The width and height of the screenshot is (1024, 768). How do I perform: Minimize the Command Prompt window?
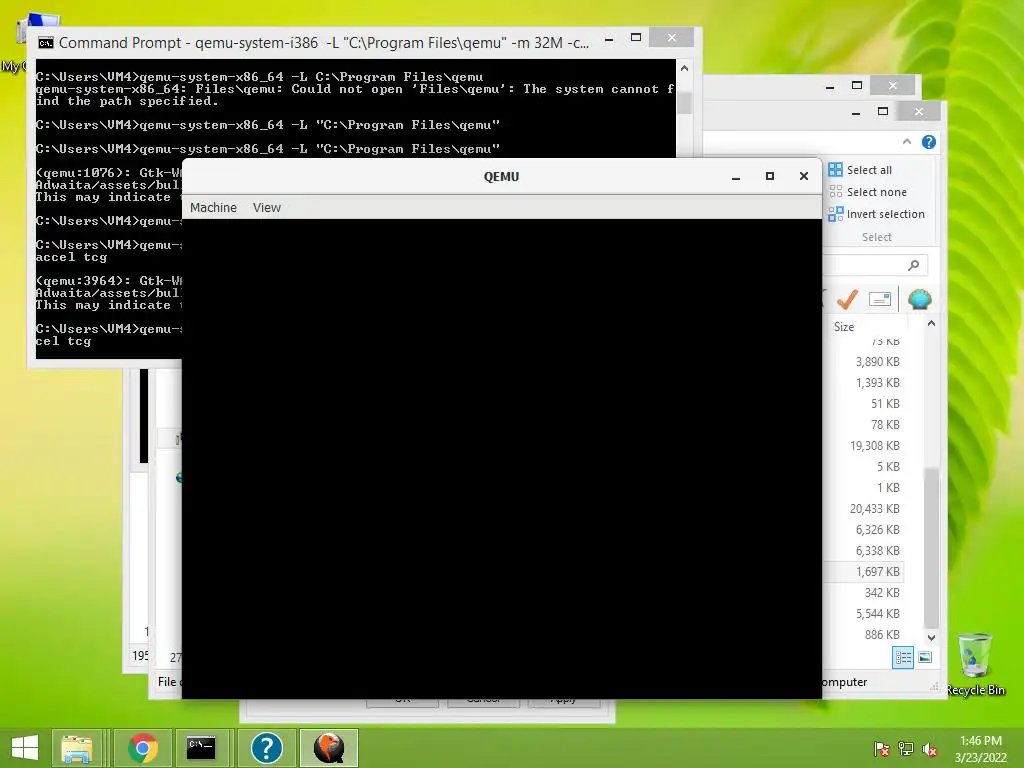(x=609, y=39)
